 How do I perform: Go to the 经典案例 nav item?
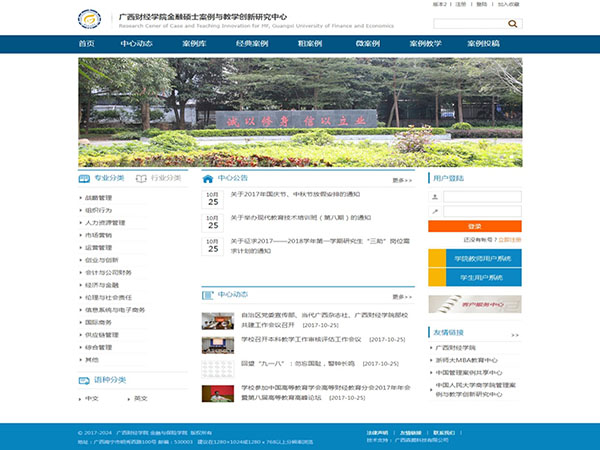coord(252,44)
